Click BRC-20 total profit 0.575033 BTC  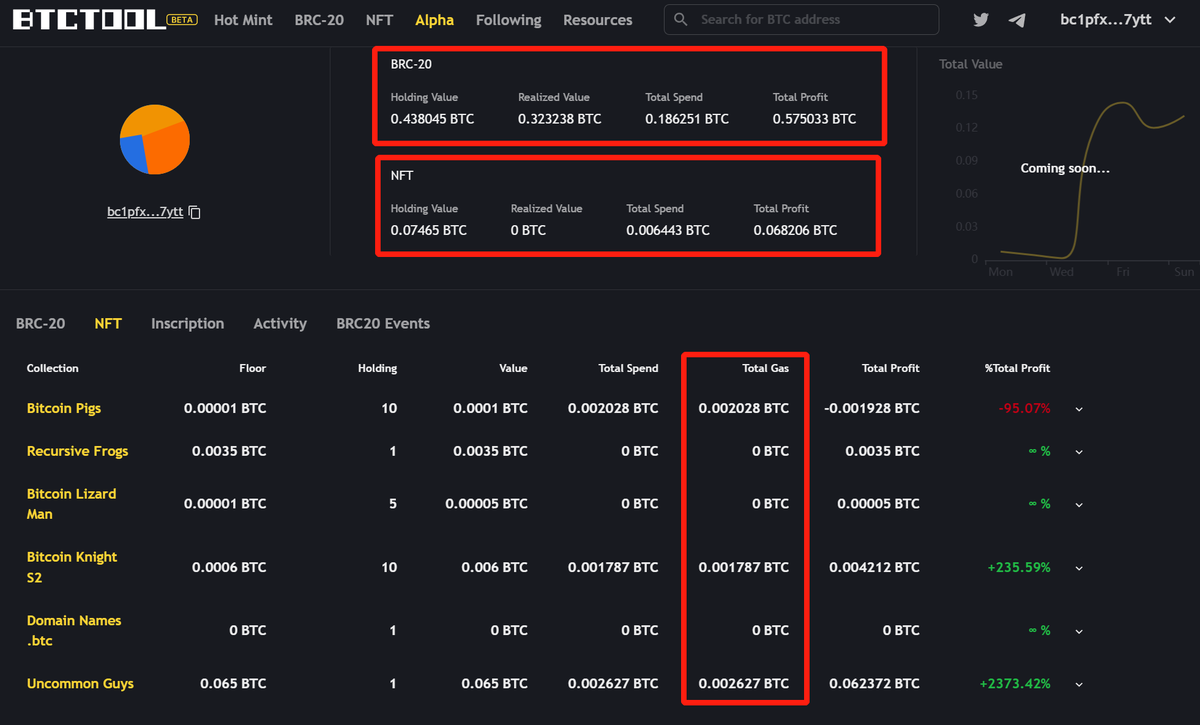pyautogui.click(x=814, y=118)
